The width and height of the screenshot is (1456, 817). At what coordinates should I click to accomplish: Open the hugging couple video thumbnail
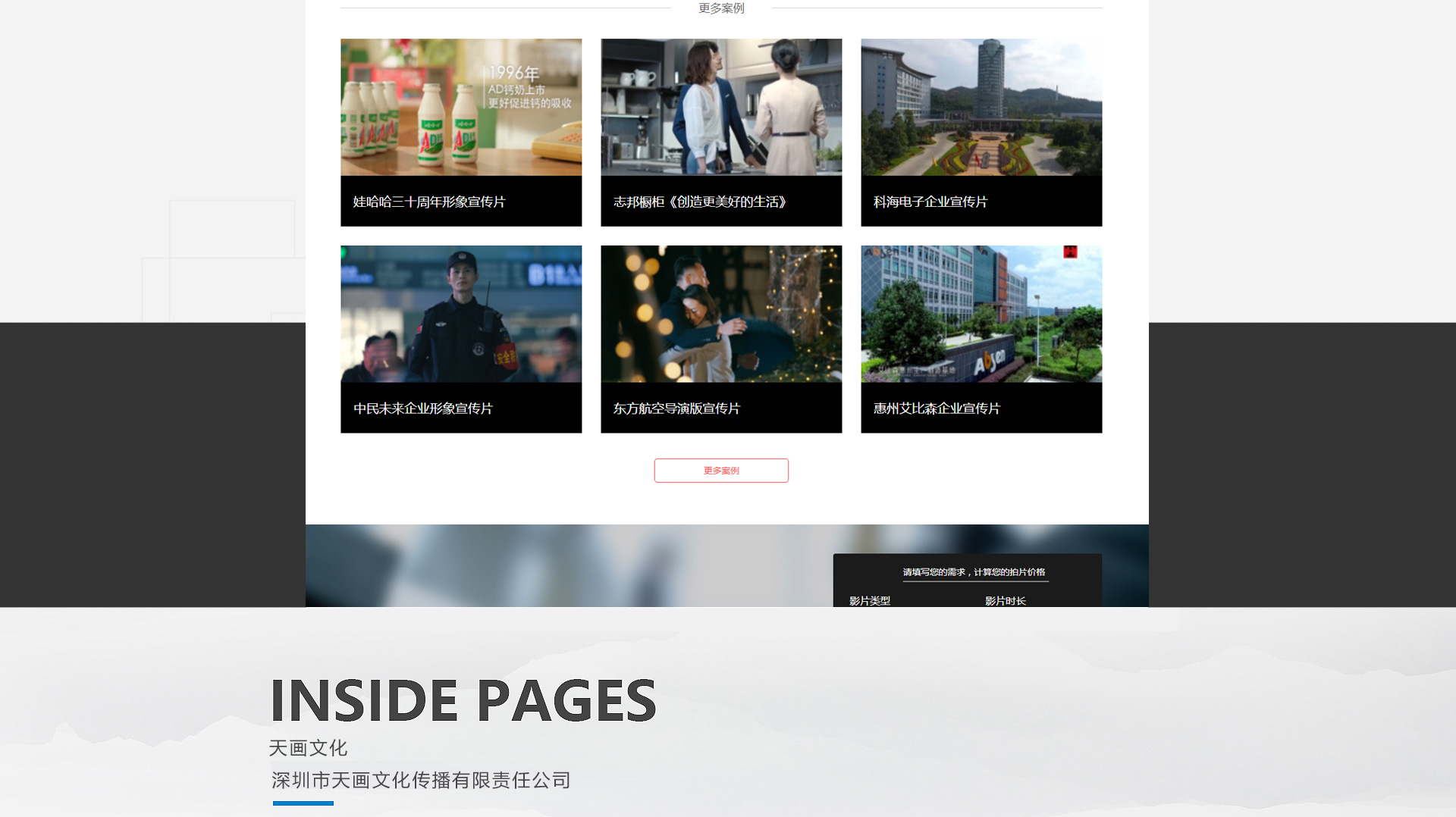pyautogui.click(x=721, y=314)
